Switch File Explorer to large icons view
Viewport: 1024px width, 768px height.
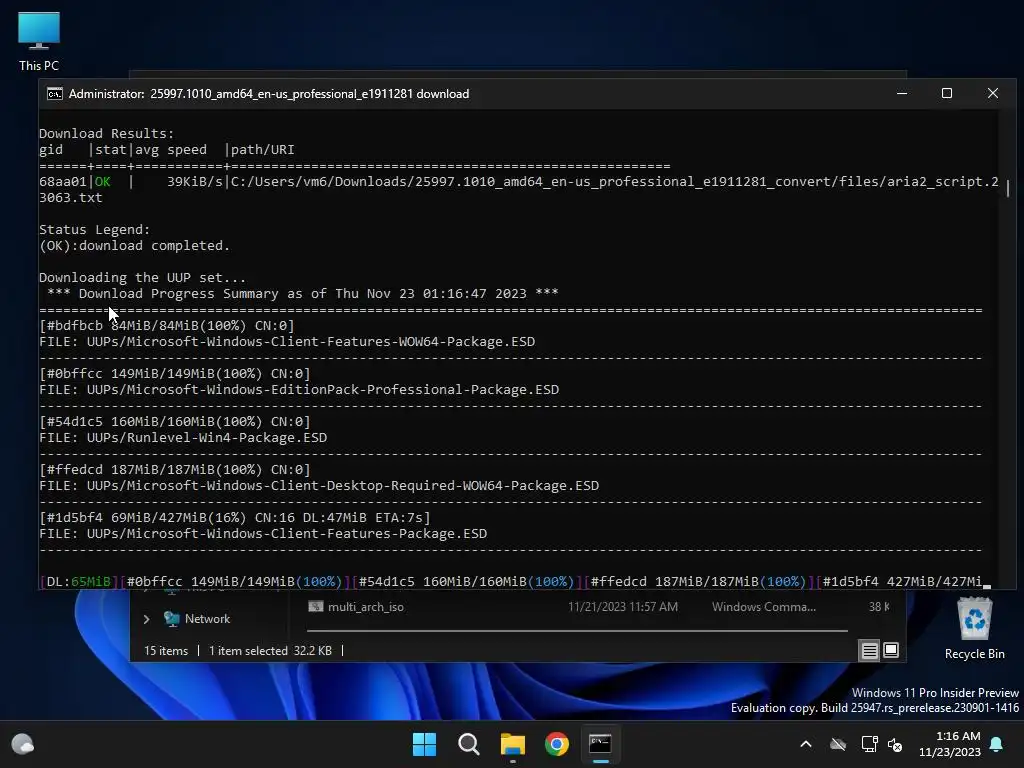(891, 650)
